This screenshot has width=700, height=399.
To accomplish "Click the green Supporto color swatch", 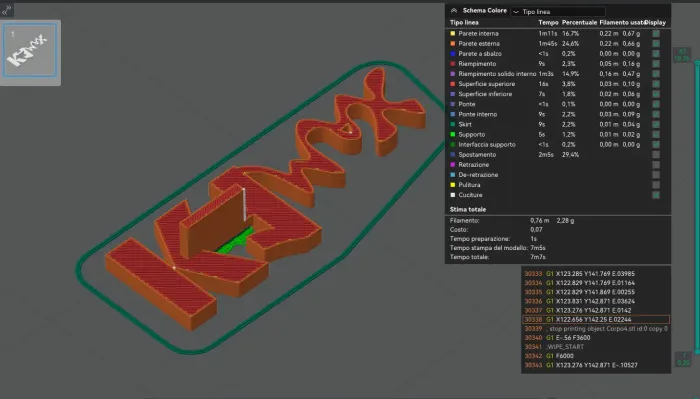I will [x=453, y=134].
